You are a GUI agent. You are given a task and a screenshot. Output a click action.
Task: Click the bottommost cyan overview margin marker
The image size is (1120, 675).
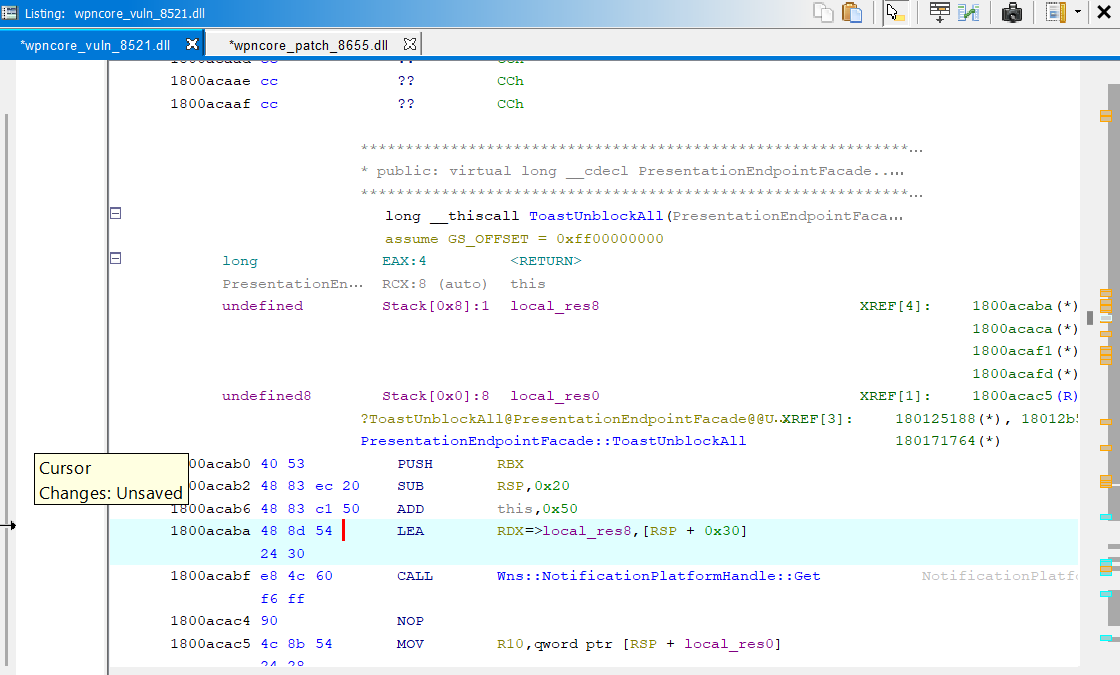pos(1106,638)
